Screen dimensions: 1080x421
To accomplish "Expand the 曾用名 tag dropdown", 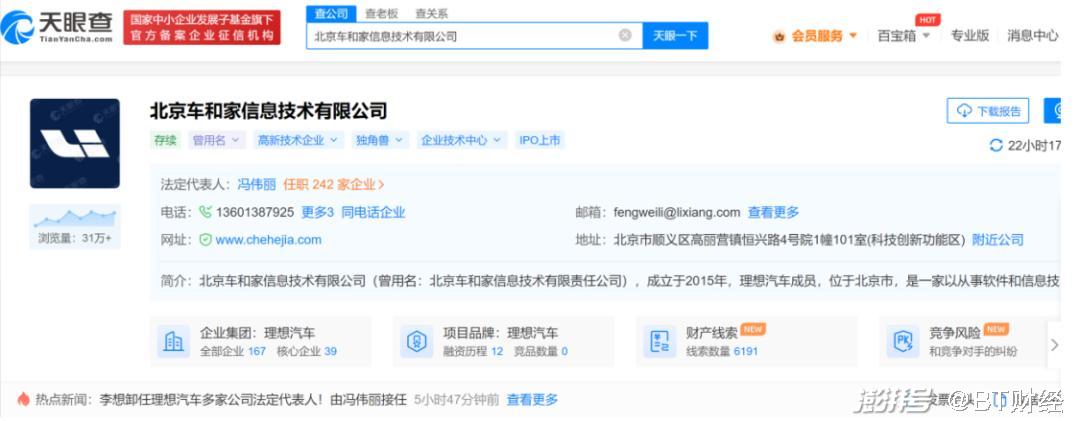I will (216, 140).
